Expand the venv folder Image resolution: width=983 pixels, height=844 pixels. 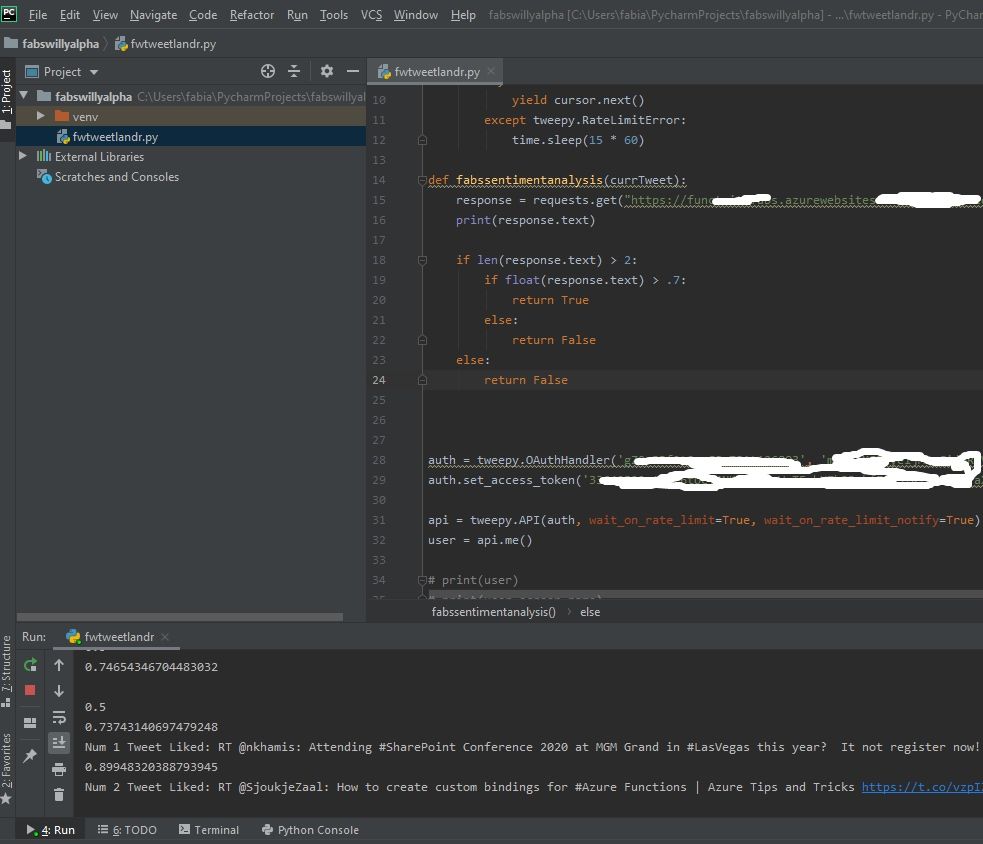[x=40, y=116]
